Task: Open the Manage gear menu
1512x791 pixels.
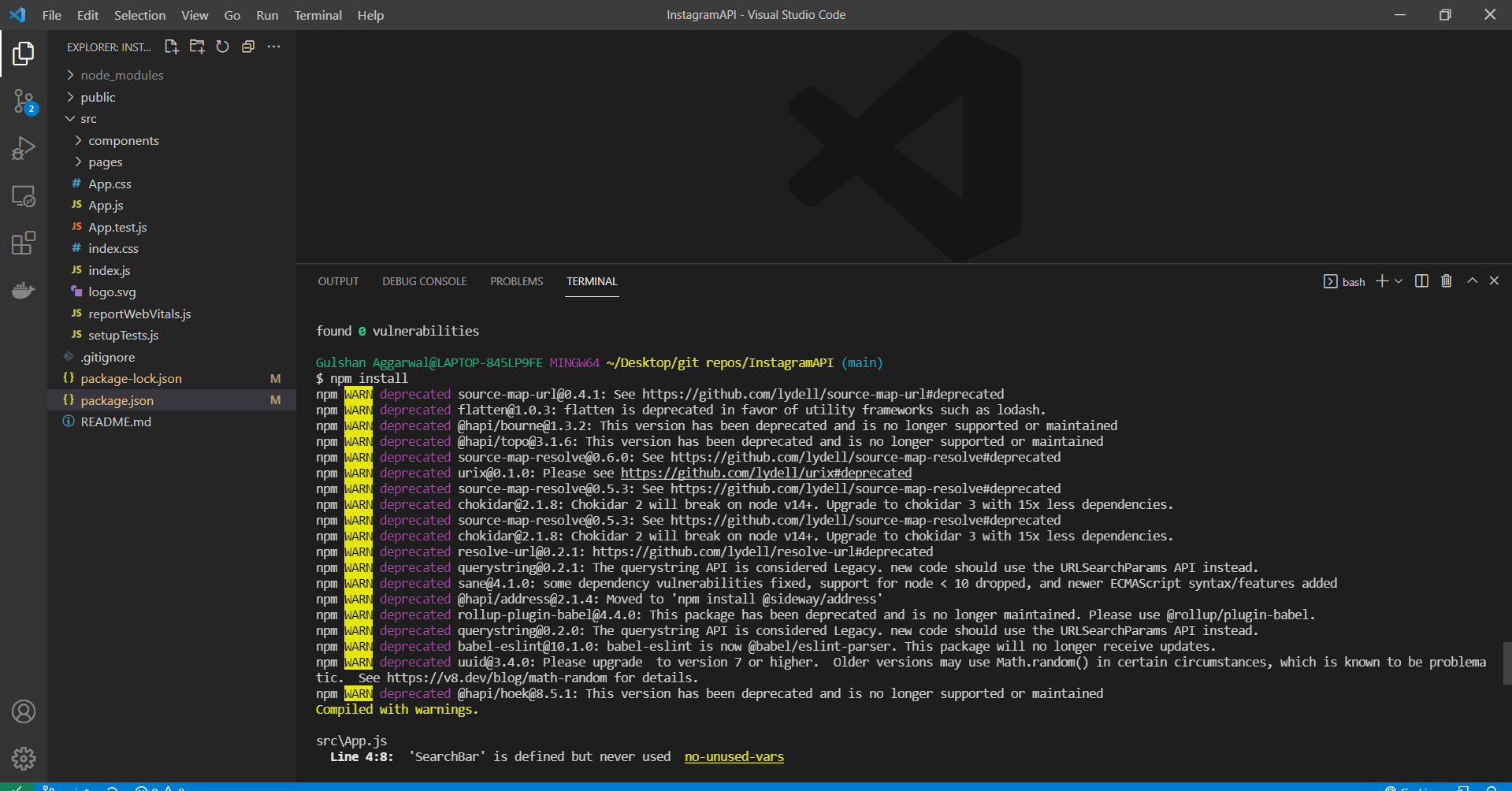Action: click(24, 758)
